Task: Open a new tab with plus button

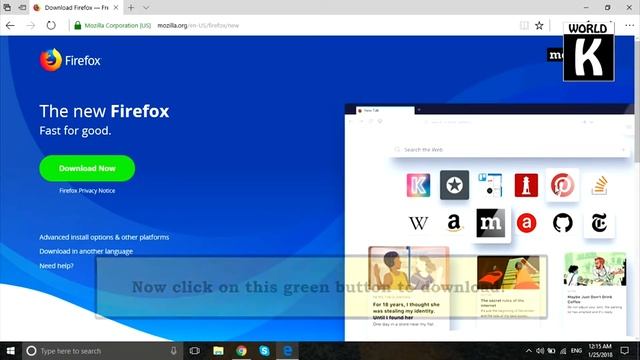Action: tap(131, 7)
